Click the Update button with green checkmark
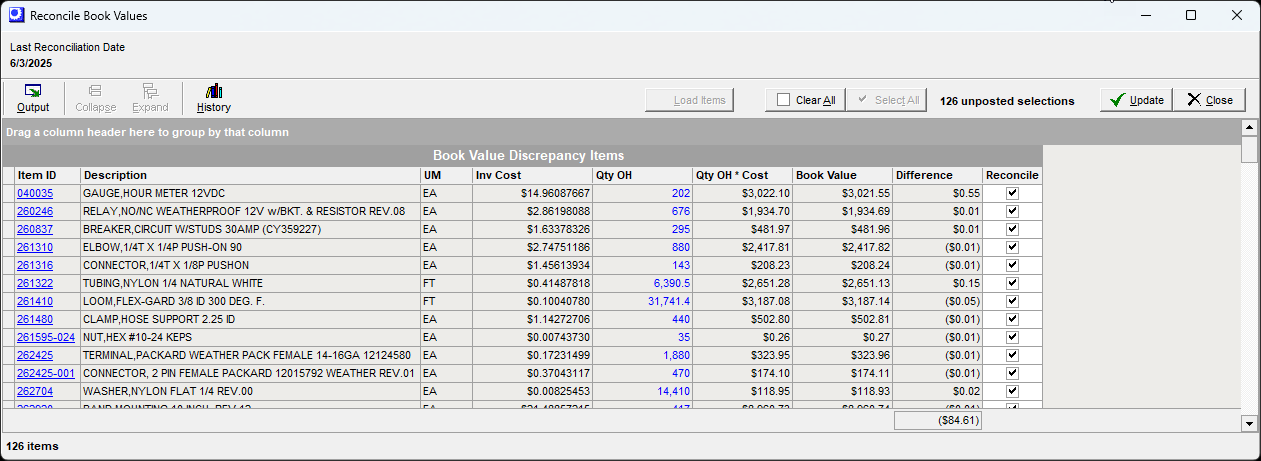The image size is (1261, 461). tap(1136, 100)
